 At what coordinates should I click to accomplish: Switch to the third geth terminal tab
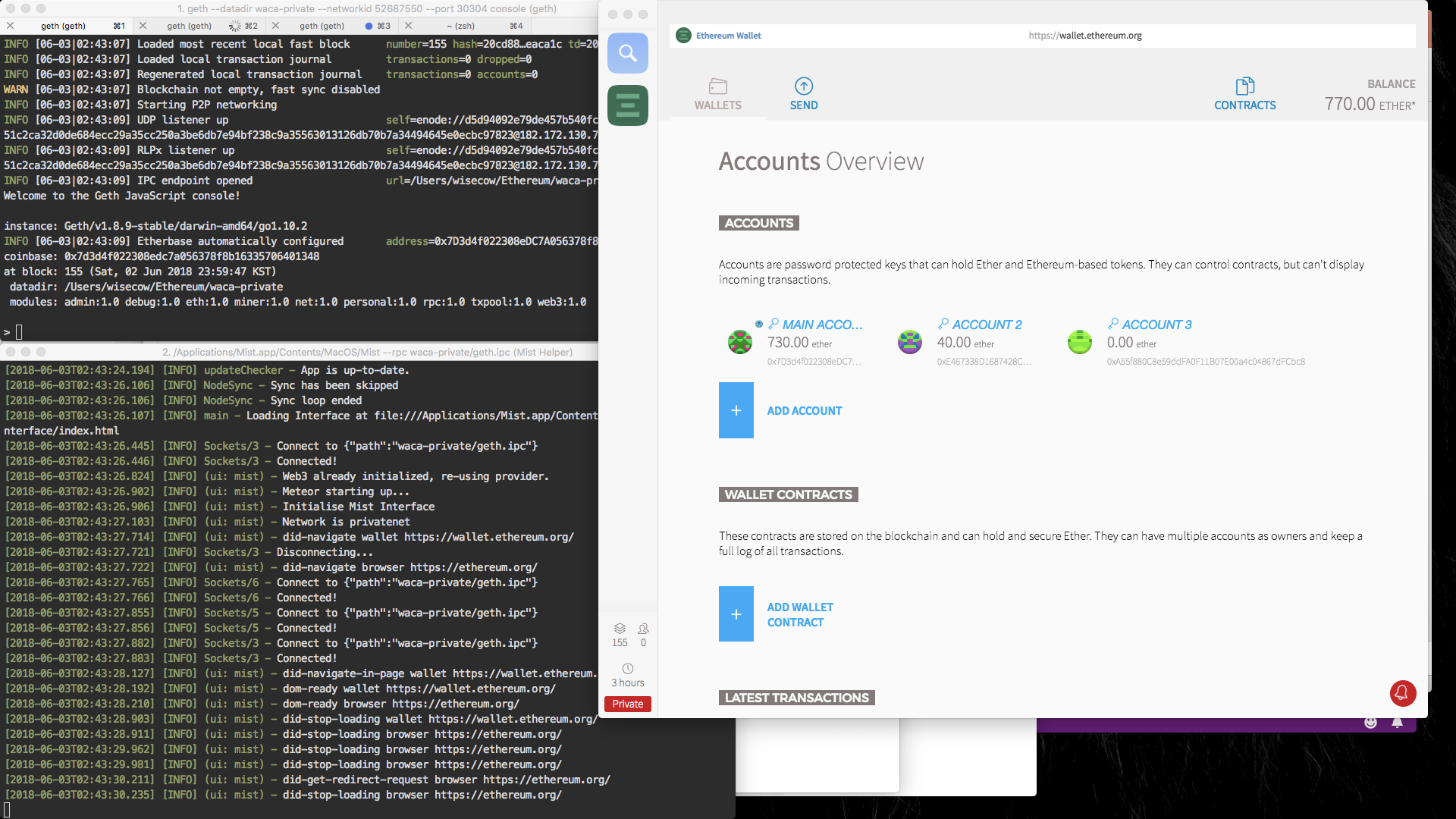322,26
